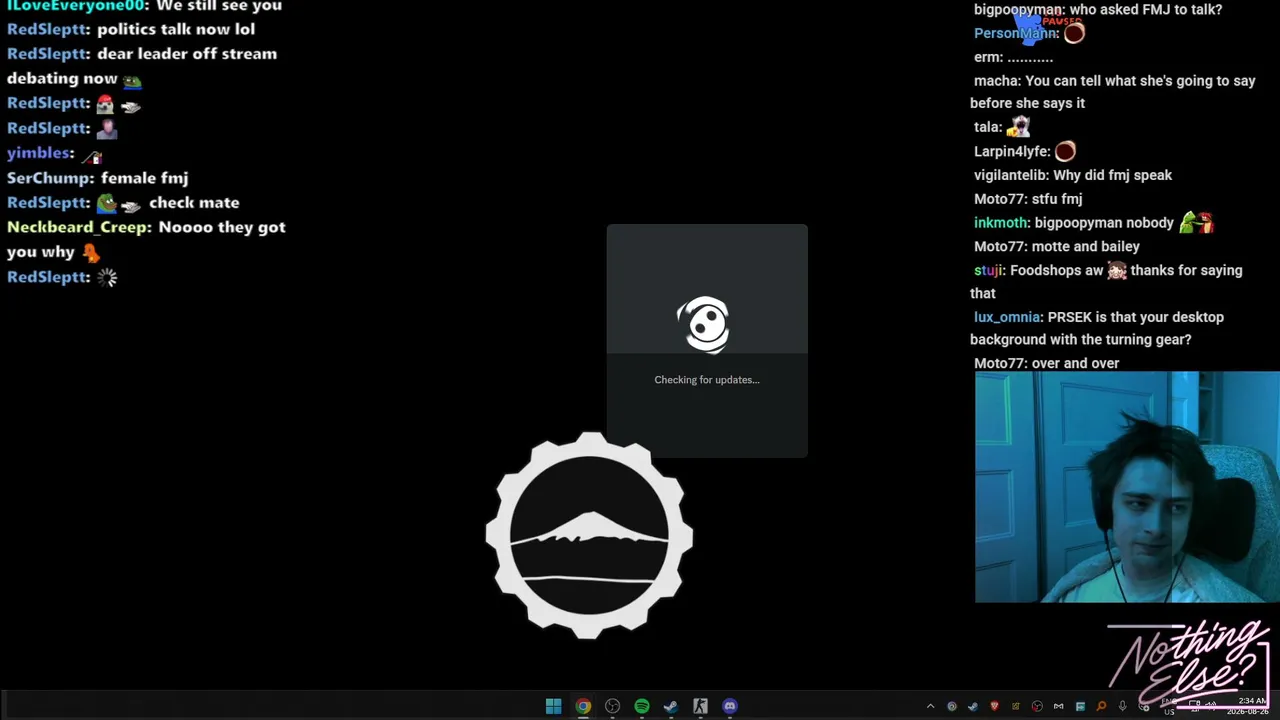Viewport: 1280px width, 720px height.
Task: Click the orange magnifier tray icon
Action: [1101, 707]
